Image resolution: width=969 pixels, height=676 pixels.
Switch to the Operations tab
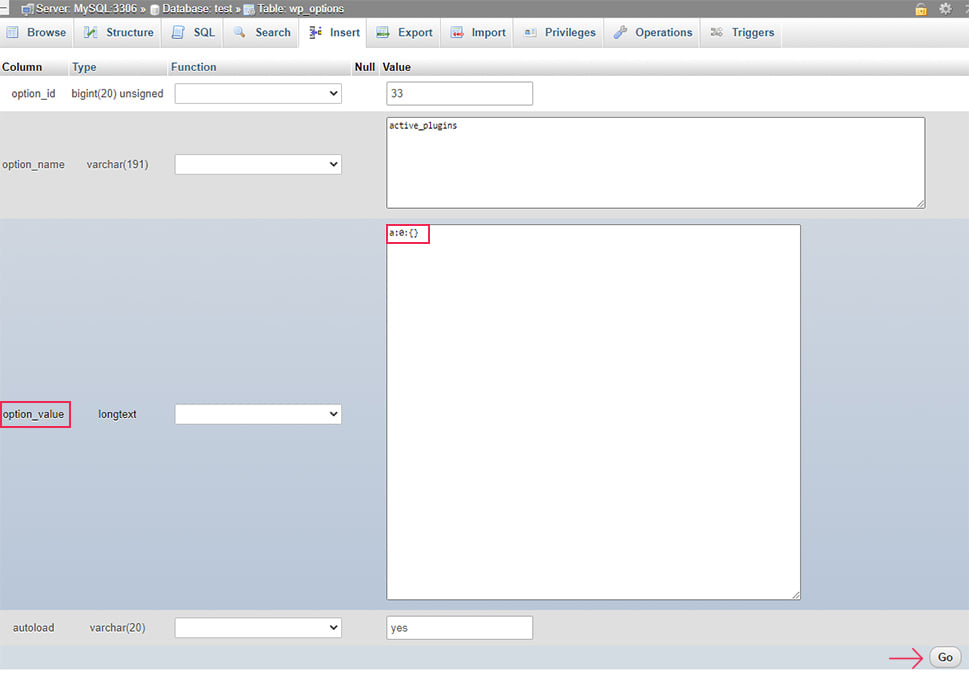[x=653, y=32]
